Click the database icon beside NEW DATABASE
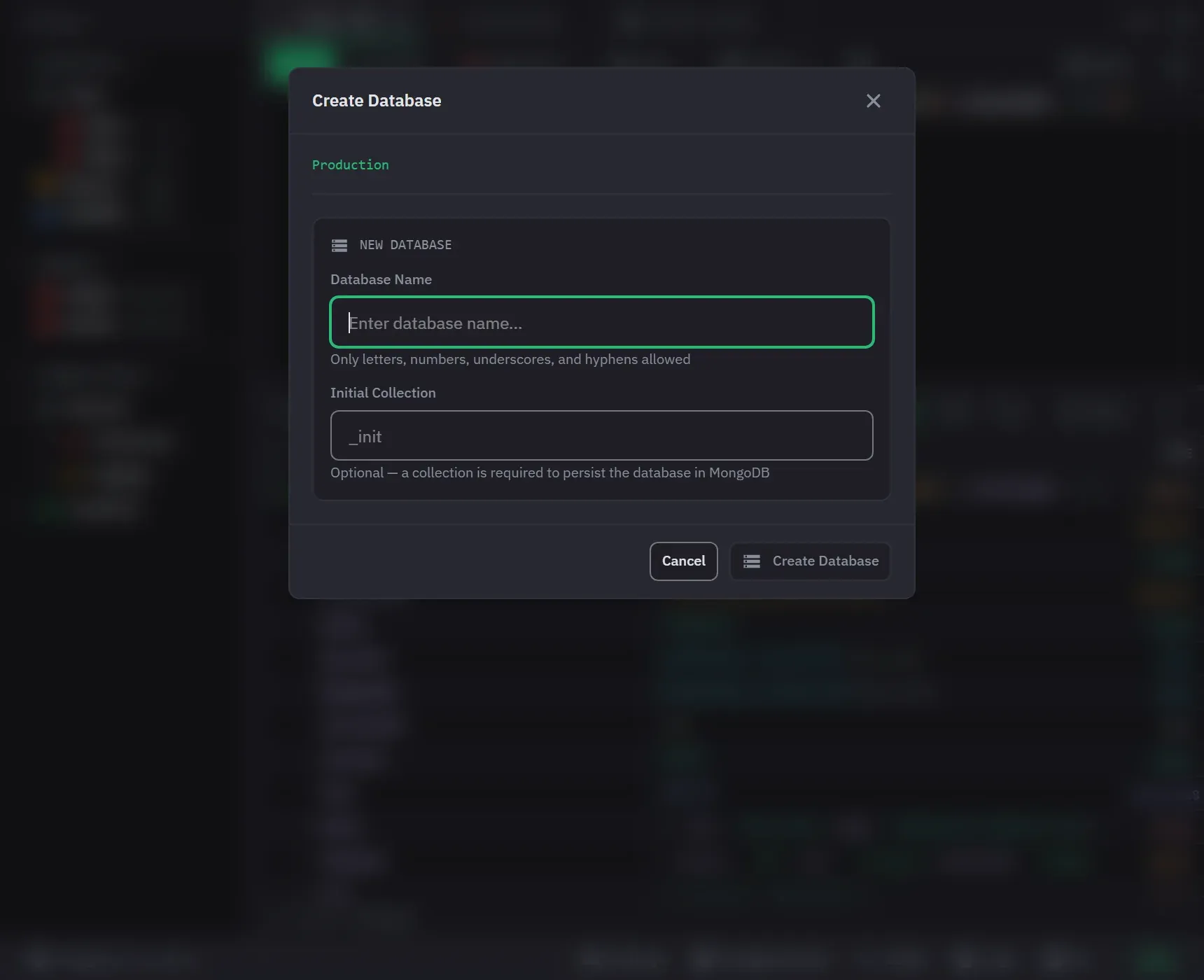1204x980 pixels. tap(339, 246)
